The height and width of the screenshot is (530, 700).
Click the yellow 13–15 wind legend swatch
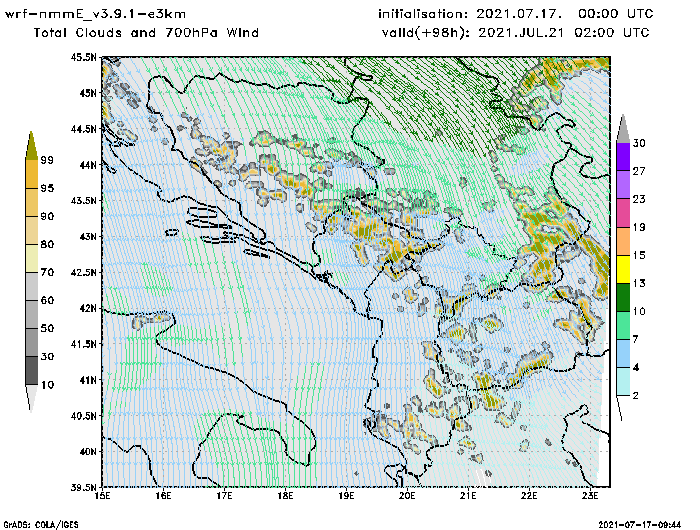(623, 269)
